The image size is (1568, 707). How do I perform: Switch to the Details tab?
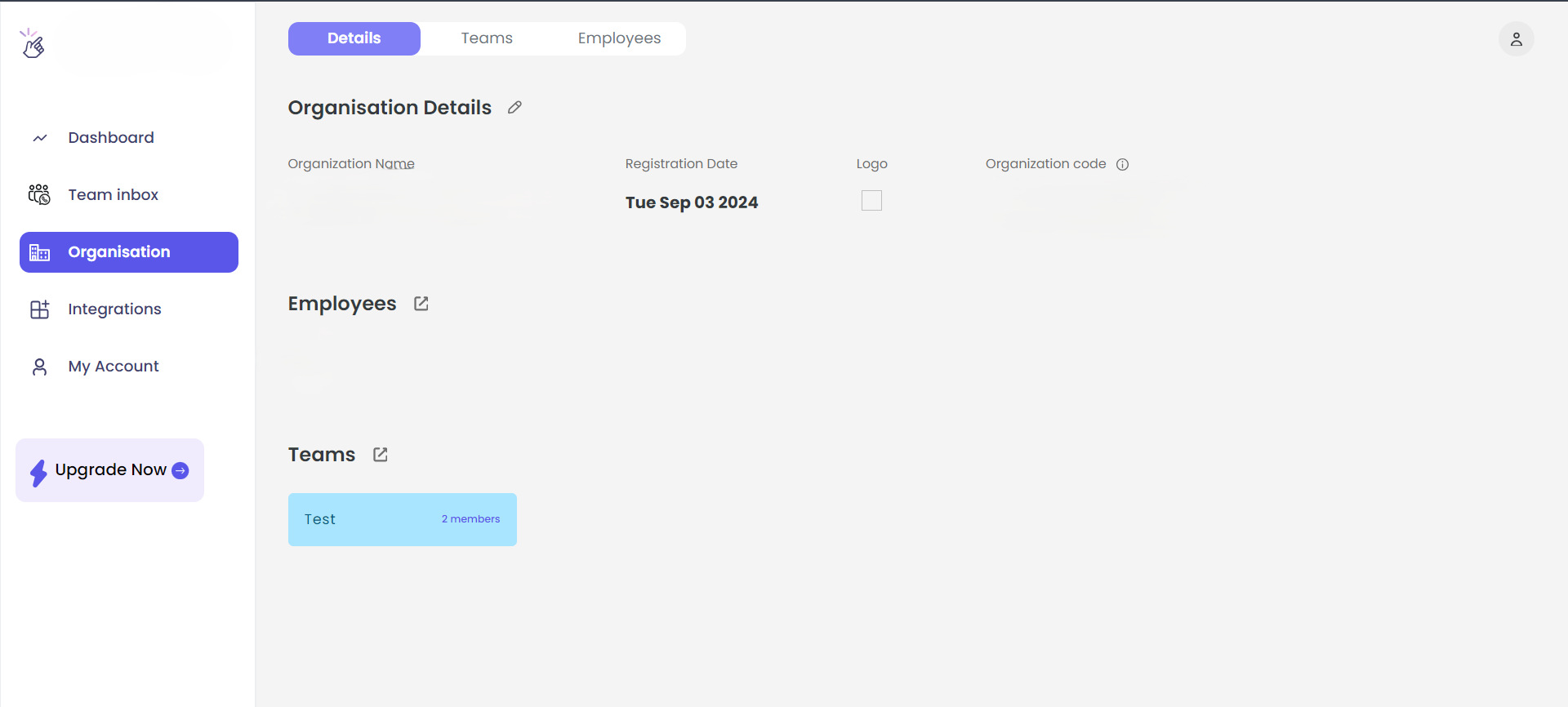coord(354,38)
